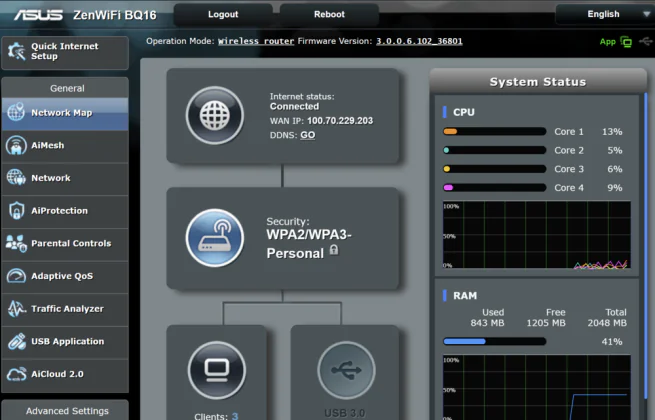Click the green App screens icon
Screen dimensions: 655x420
tap(626, 42)
